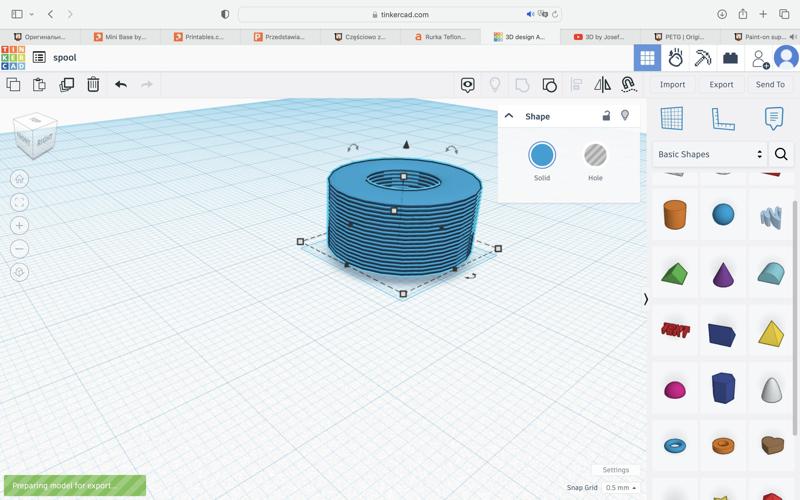
Task: Click the Mirror tool icon
Action: (602, 85)
